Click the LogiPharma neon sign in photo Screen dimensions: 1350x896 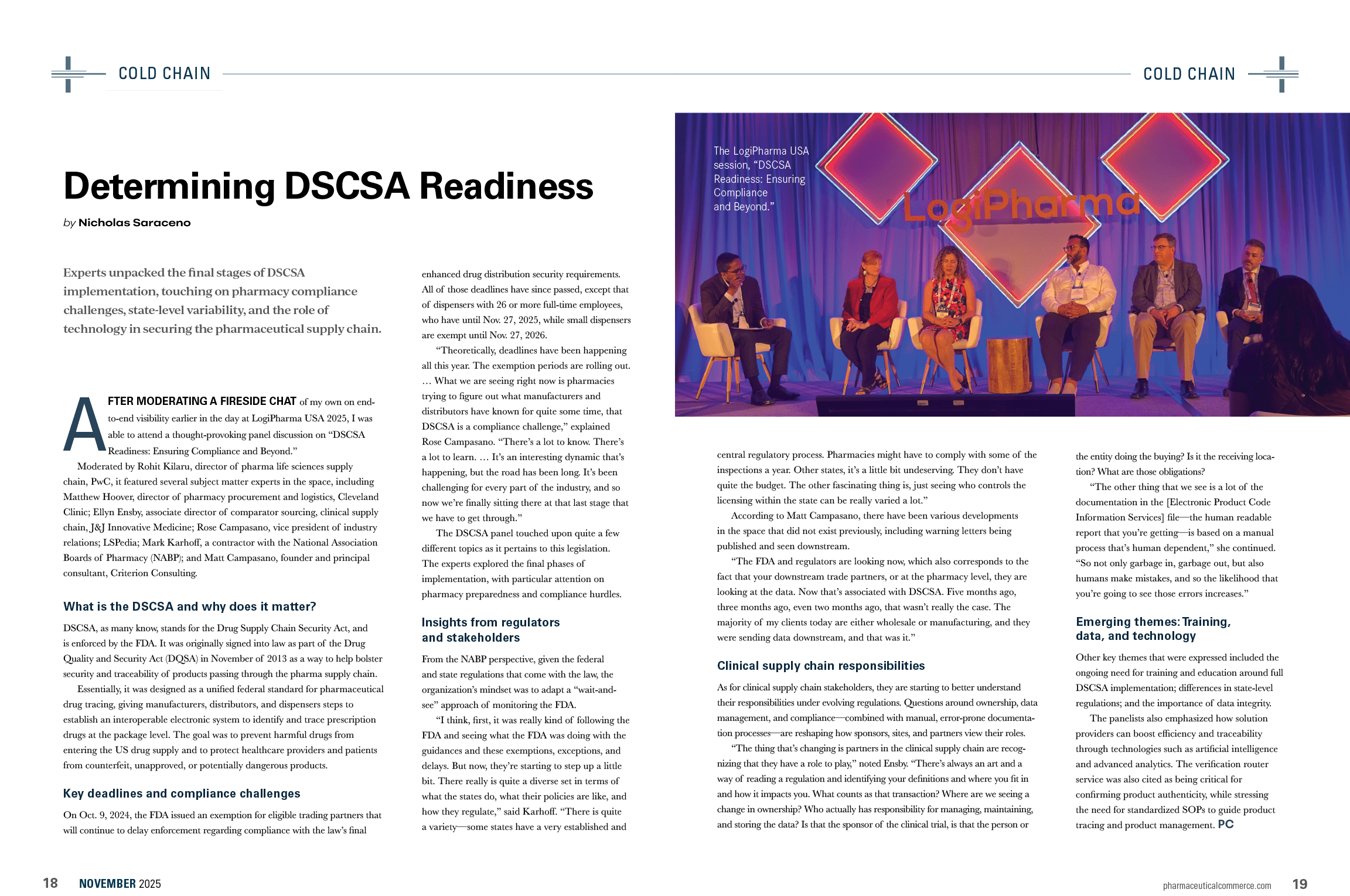point(1021,206)
